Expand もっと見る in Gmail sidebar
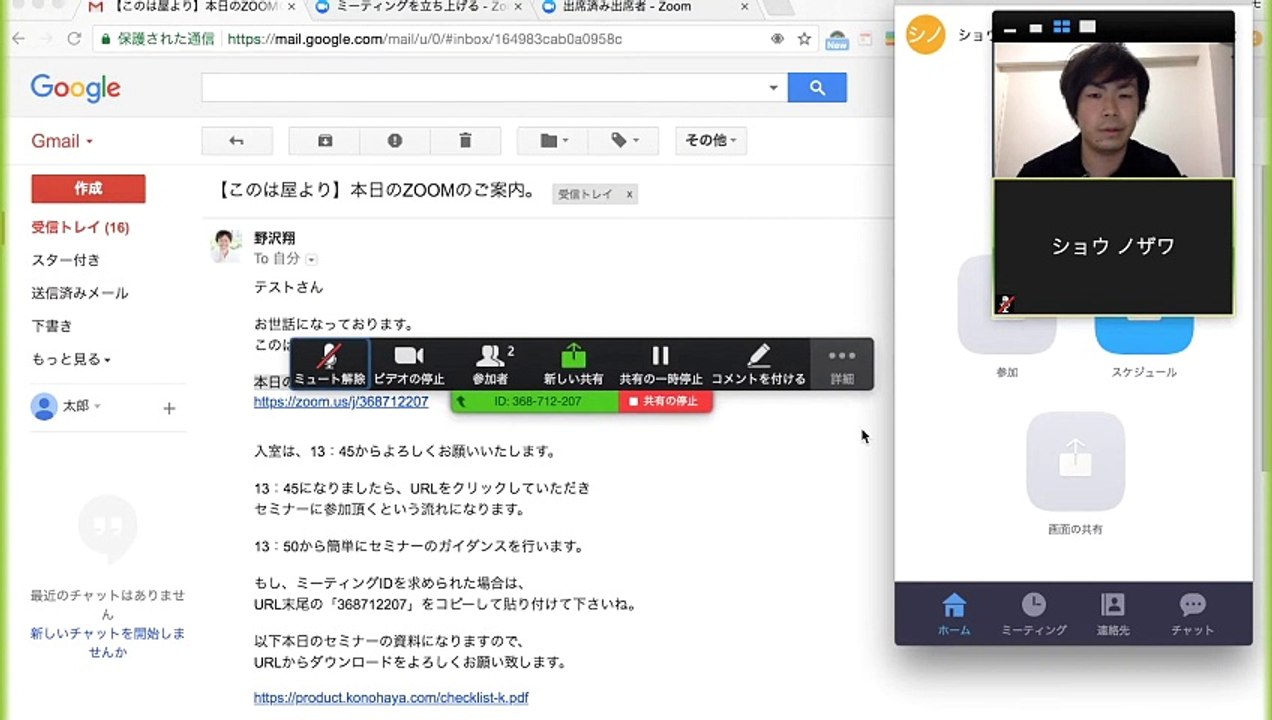Viewport: 1272px width, 720px height. [70, 359]
